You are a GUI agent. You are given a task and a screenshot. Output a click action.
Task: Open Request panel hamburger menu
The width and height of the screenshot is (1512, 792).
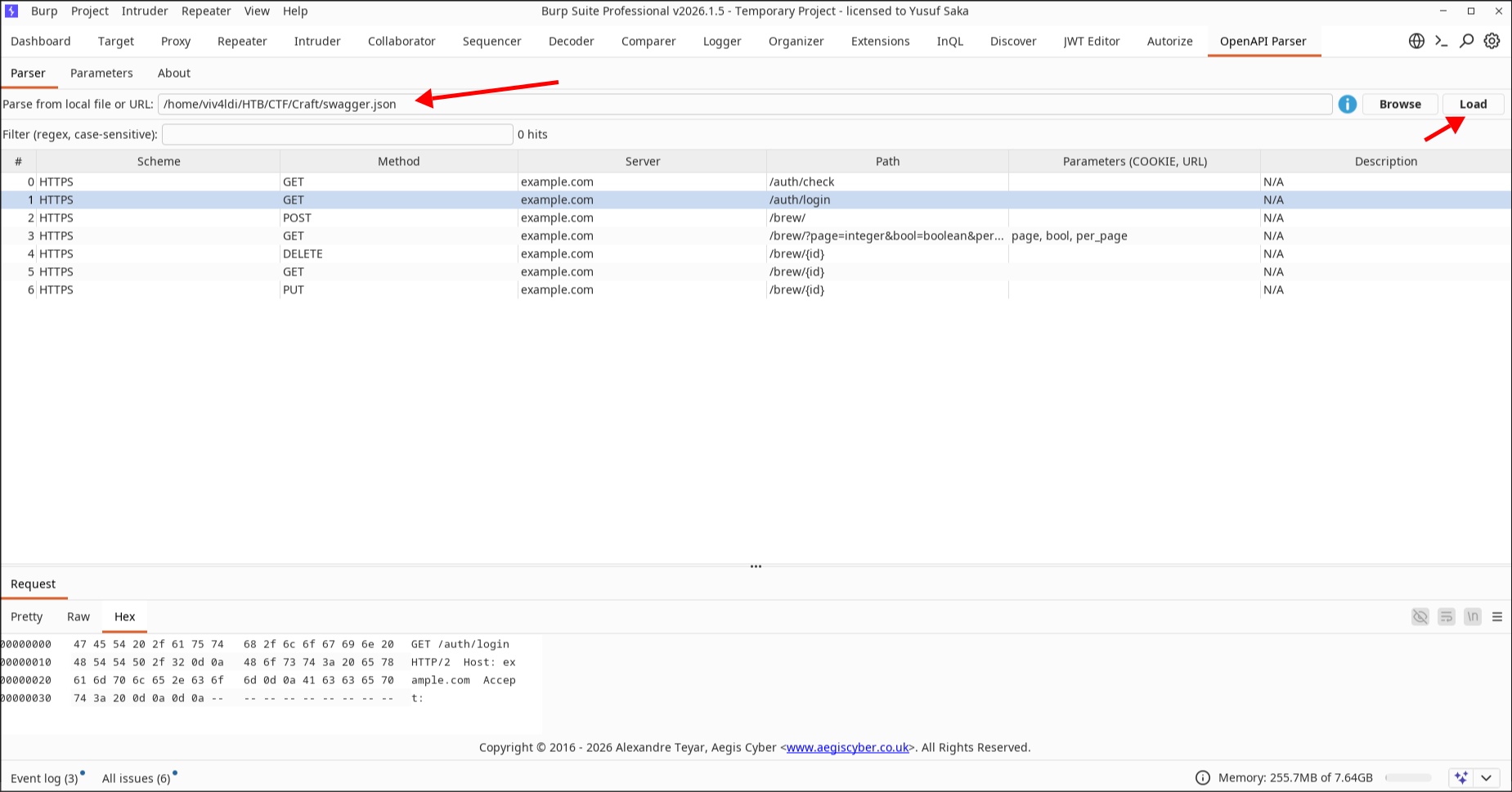point(1497,617)
